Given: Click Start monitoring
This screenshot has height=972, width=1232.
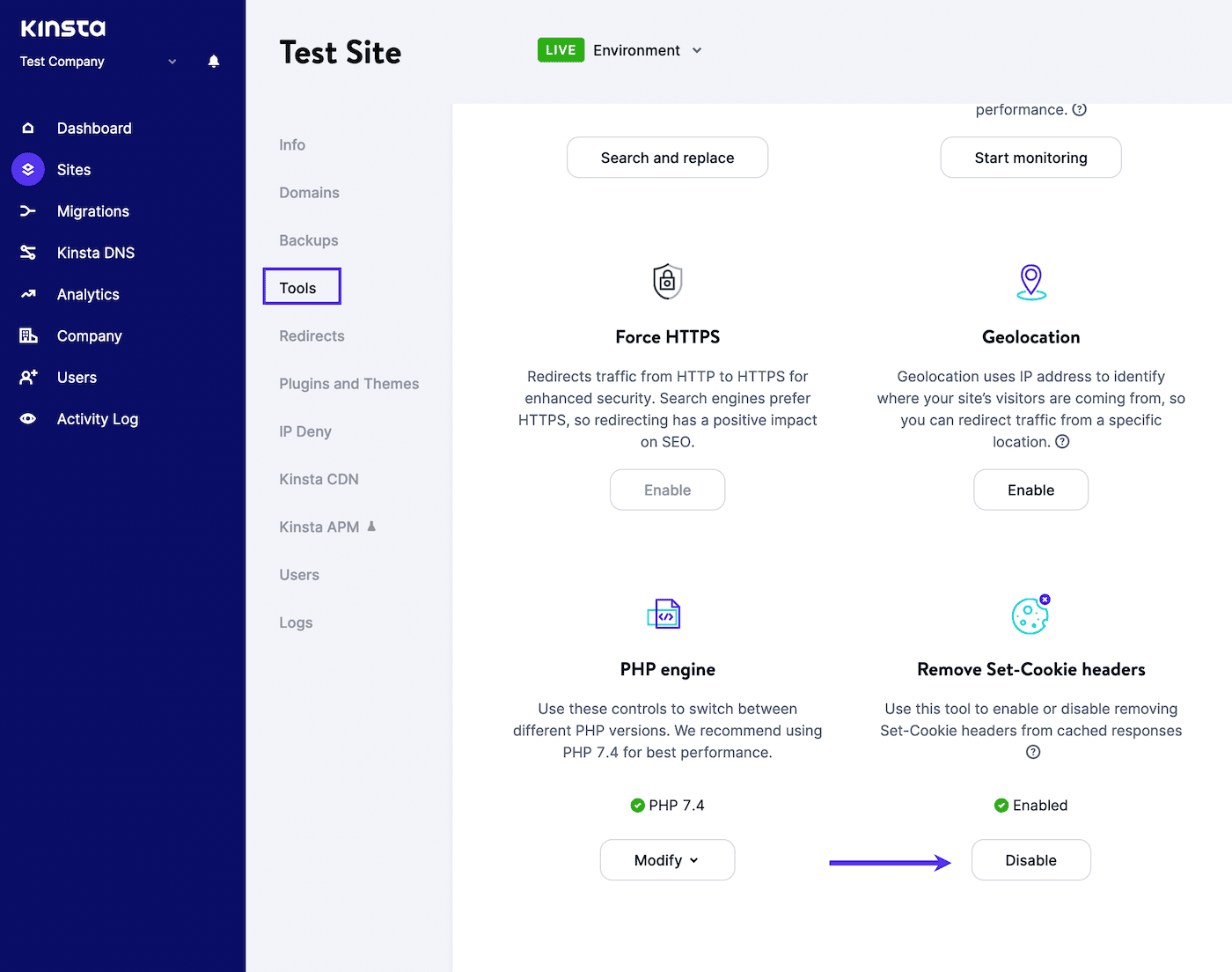Looking at the screenshot, I should pos(1030,157).
